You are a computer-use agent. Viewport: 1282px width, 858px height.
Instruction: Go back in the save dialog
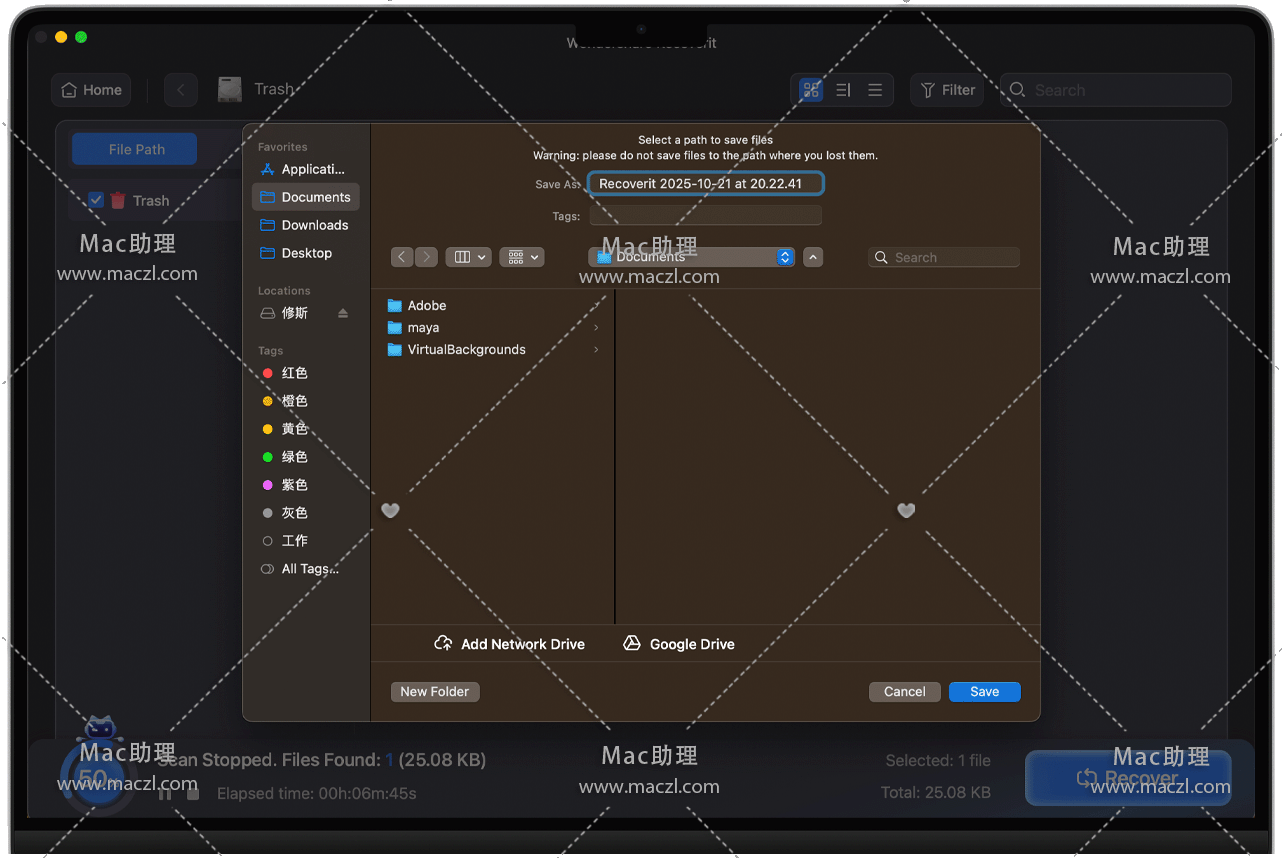pyautogui.click(x=402, y=257)
